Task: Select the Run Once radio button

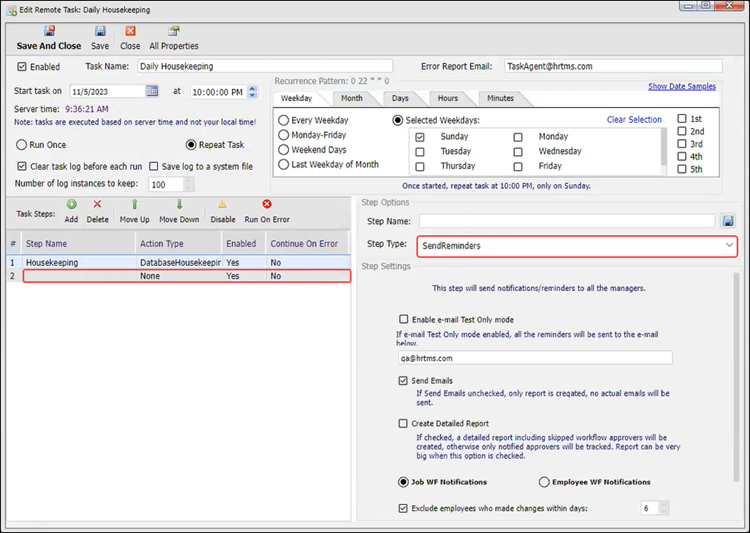Action: pos(22,145)
